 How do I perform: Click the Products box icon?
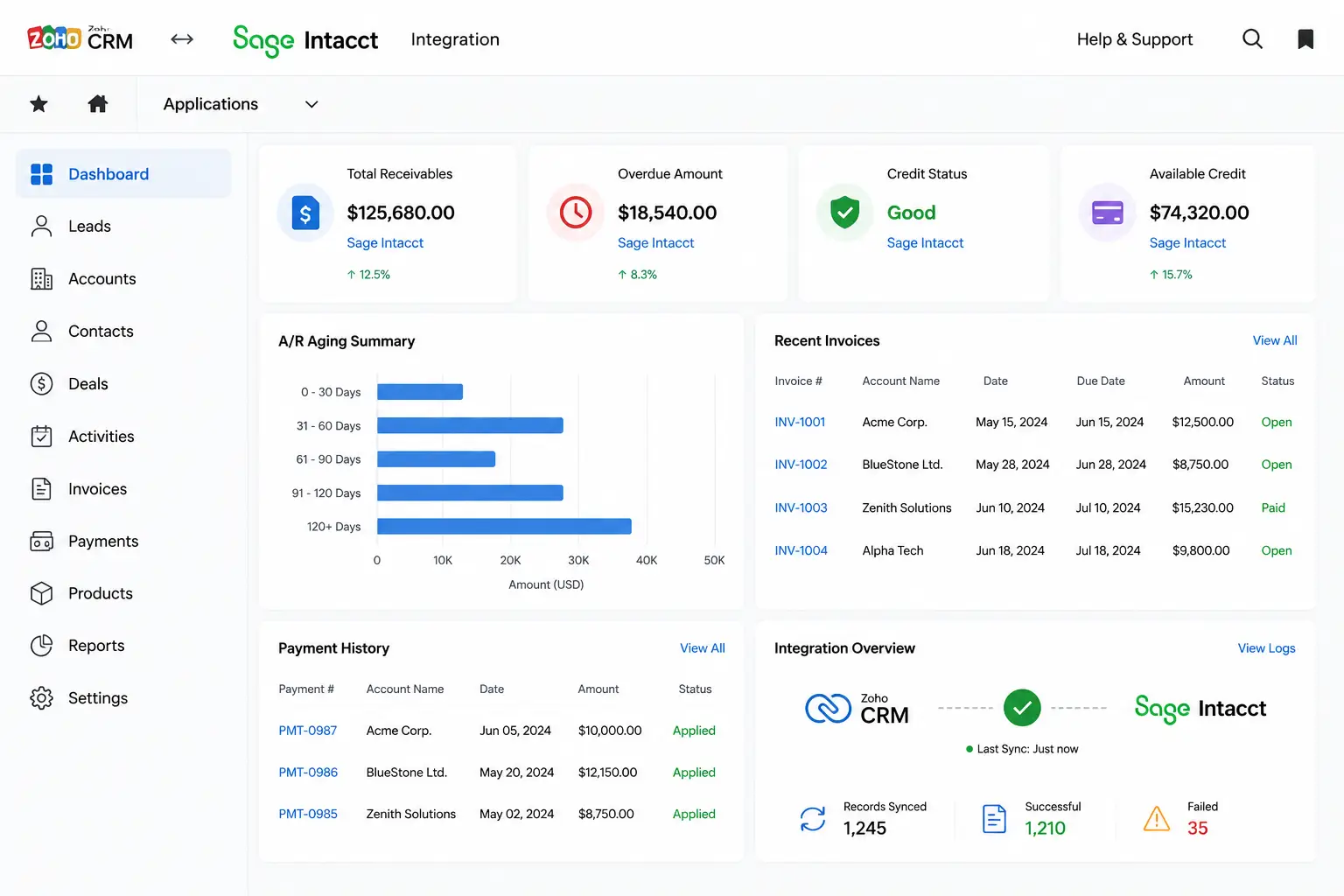pos(41,593)
